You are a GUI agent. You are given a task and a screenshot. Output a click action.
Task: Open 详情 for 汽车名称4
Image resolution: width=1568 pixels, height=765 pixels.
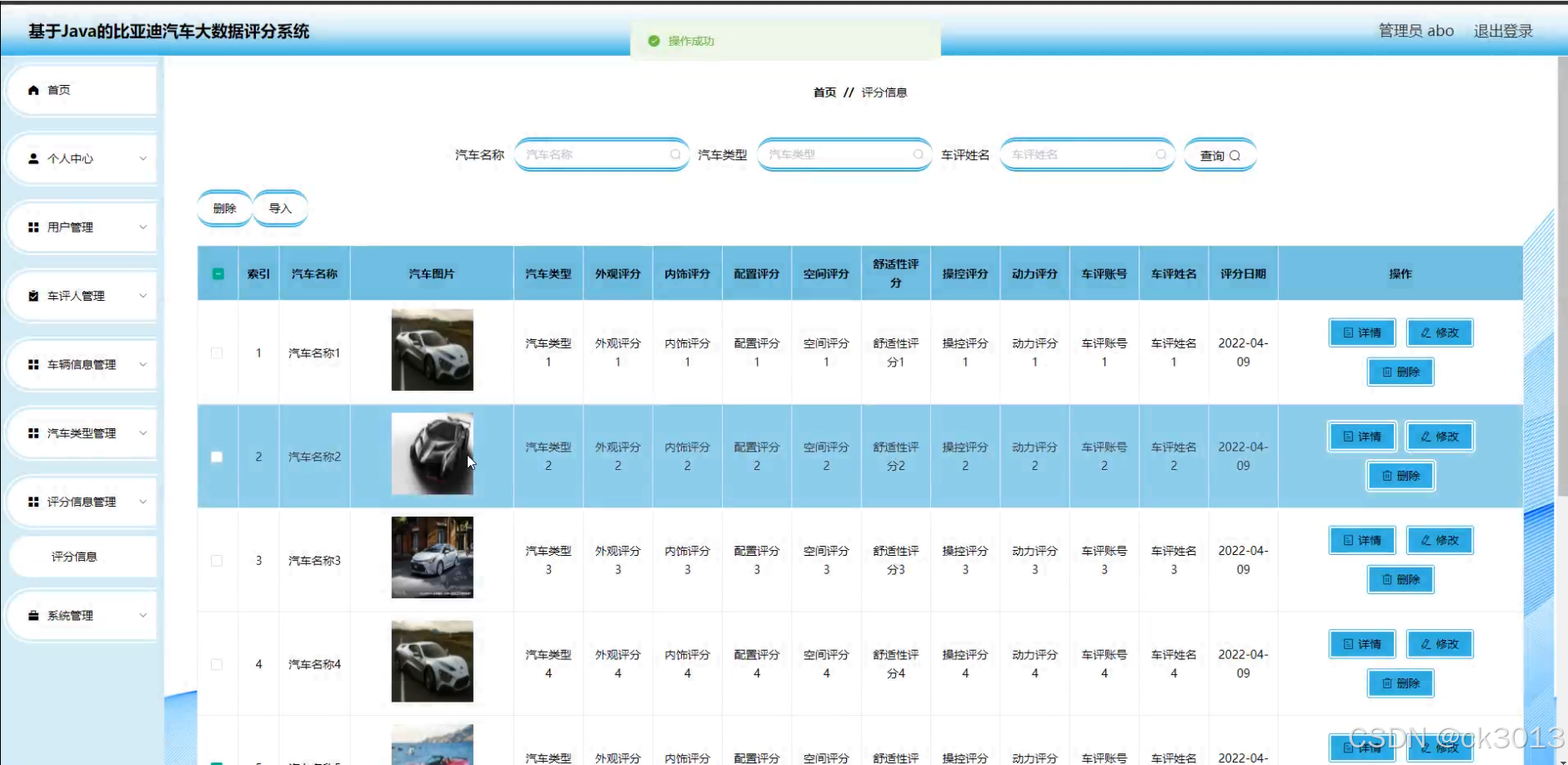1362,644
